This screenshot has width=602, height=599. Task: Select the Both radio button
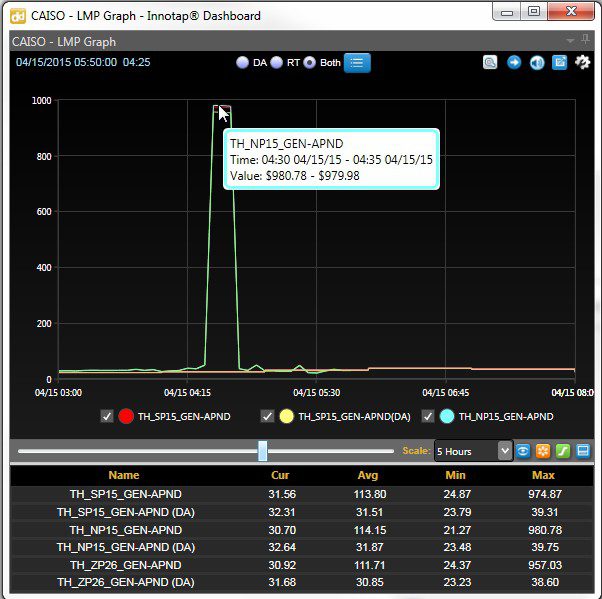(309, 63)
